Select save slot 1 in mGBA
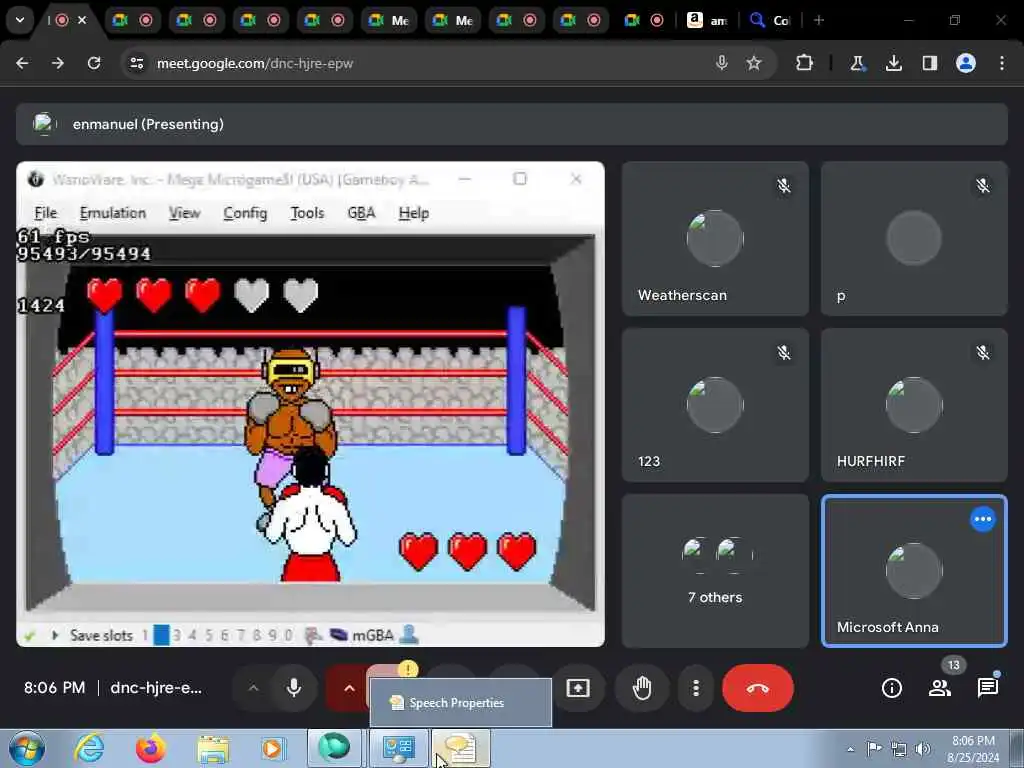 tap(145, 635)
